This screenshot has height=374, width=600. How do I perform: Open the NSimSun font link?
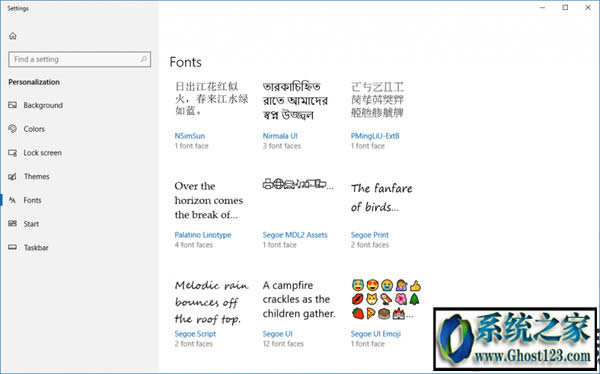click(x=190, y=136)
